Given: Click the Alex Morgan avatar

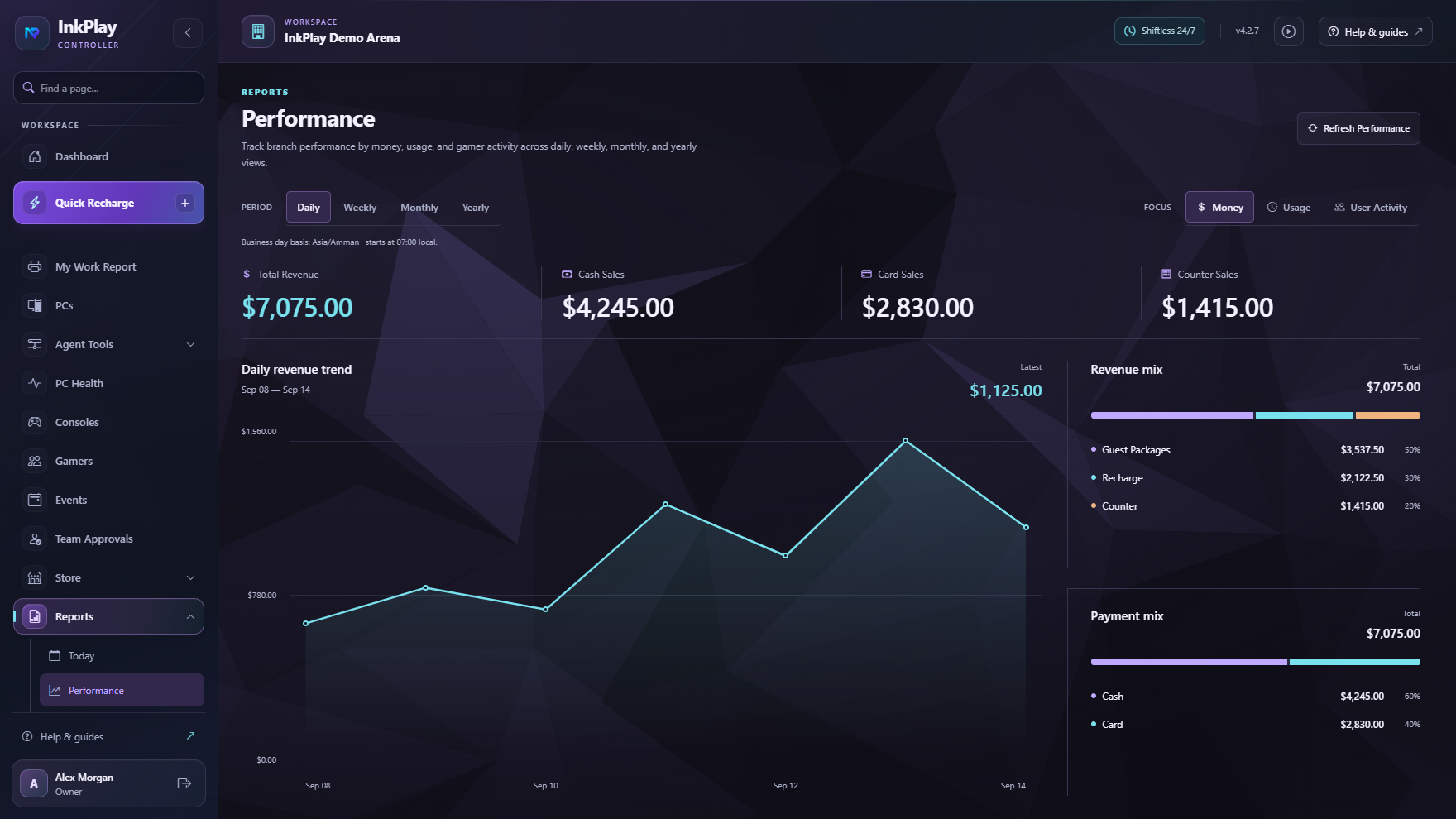Looking at the screenshot, I should pos(34,783).
